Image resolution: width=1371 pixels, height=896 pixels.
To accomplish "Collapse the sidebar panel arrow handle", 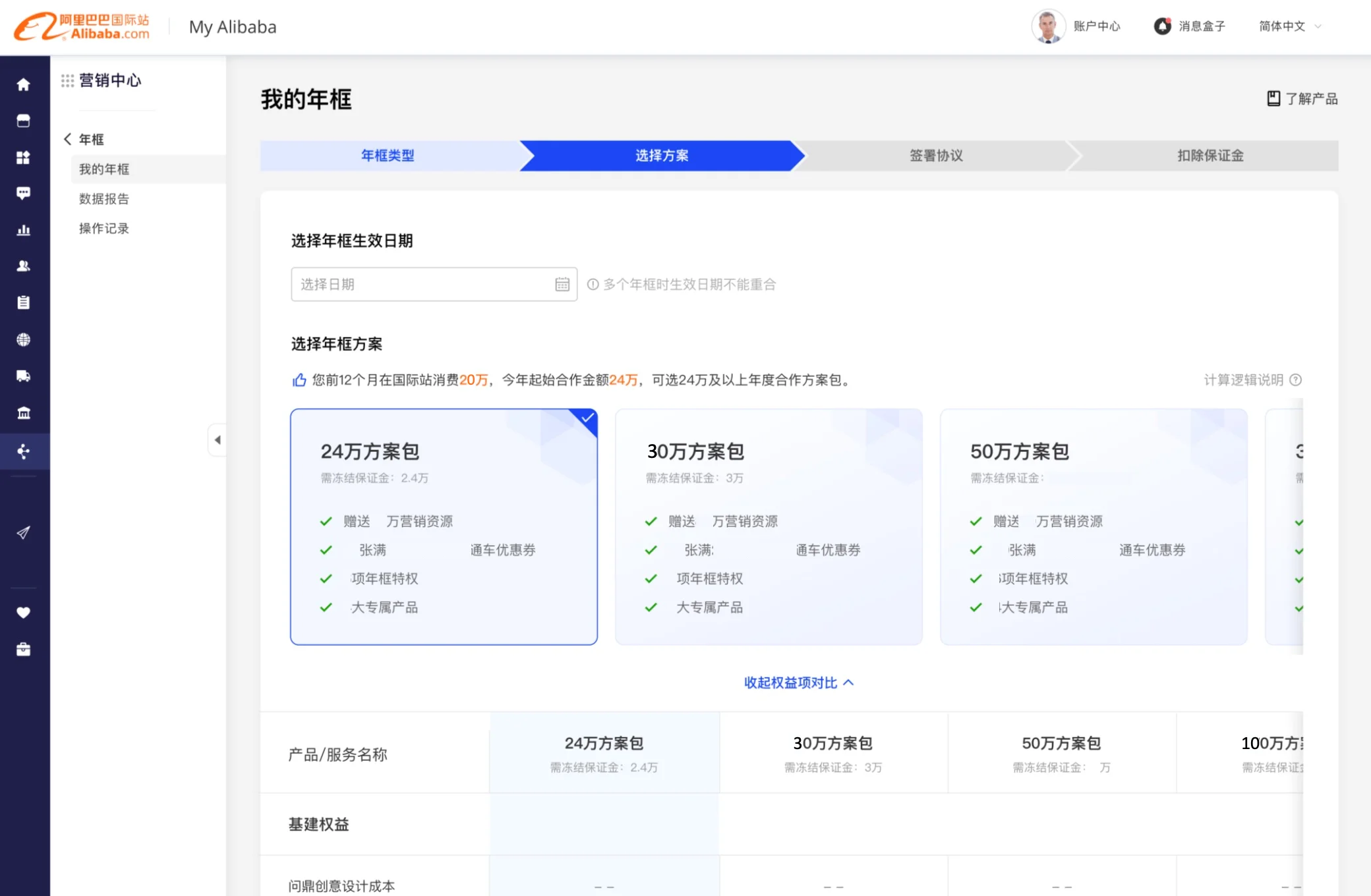I will coord(218,439).
